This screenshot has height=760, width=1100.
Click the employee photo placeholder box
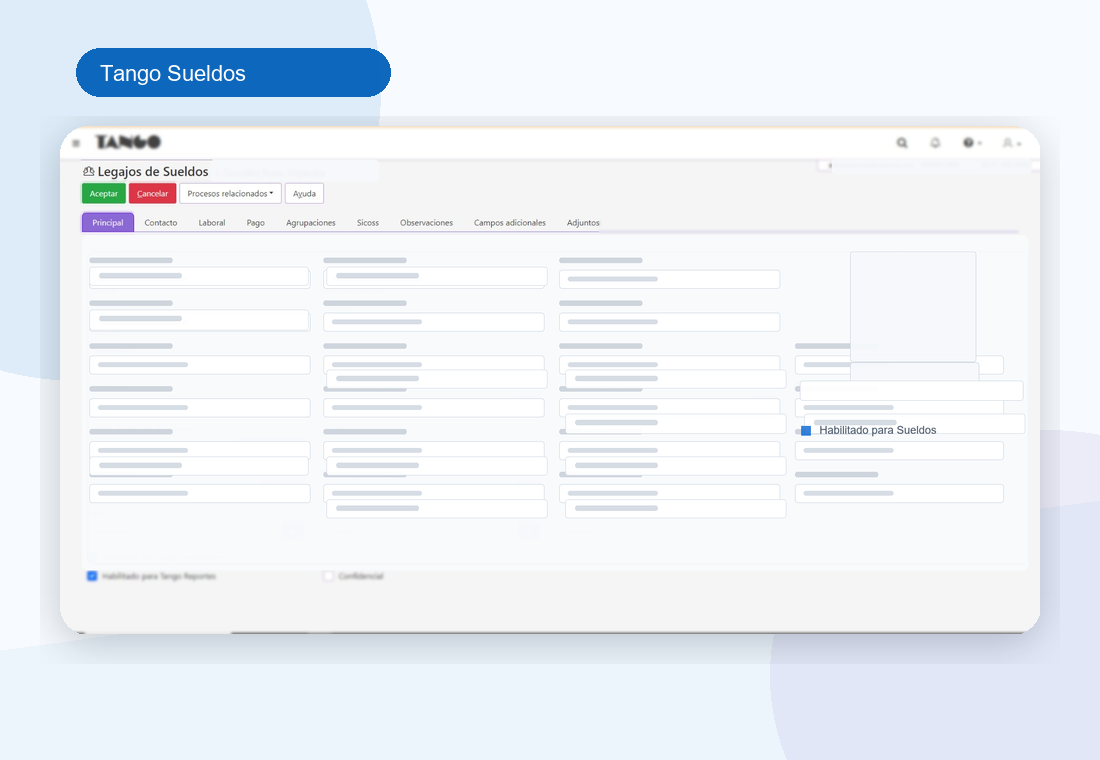(x=913, y=307)
